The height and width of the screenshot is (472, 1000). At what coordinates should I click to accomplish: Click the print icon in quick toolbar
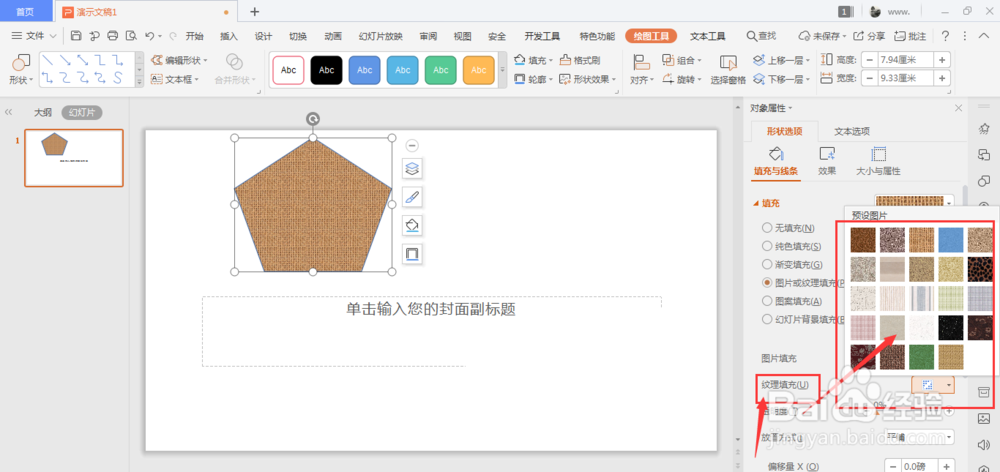(113, 36)
